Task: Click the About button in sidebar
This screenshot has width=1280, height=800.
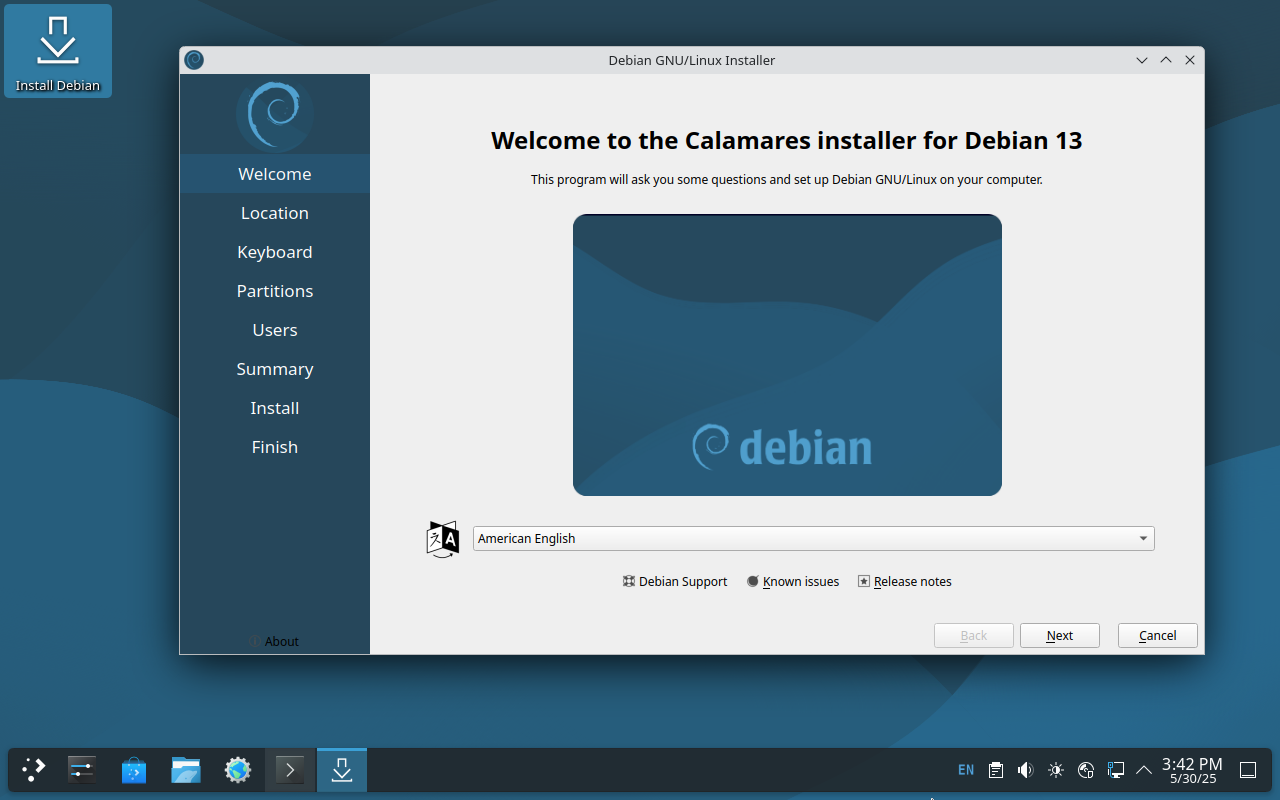Action: (274, 642)
